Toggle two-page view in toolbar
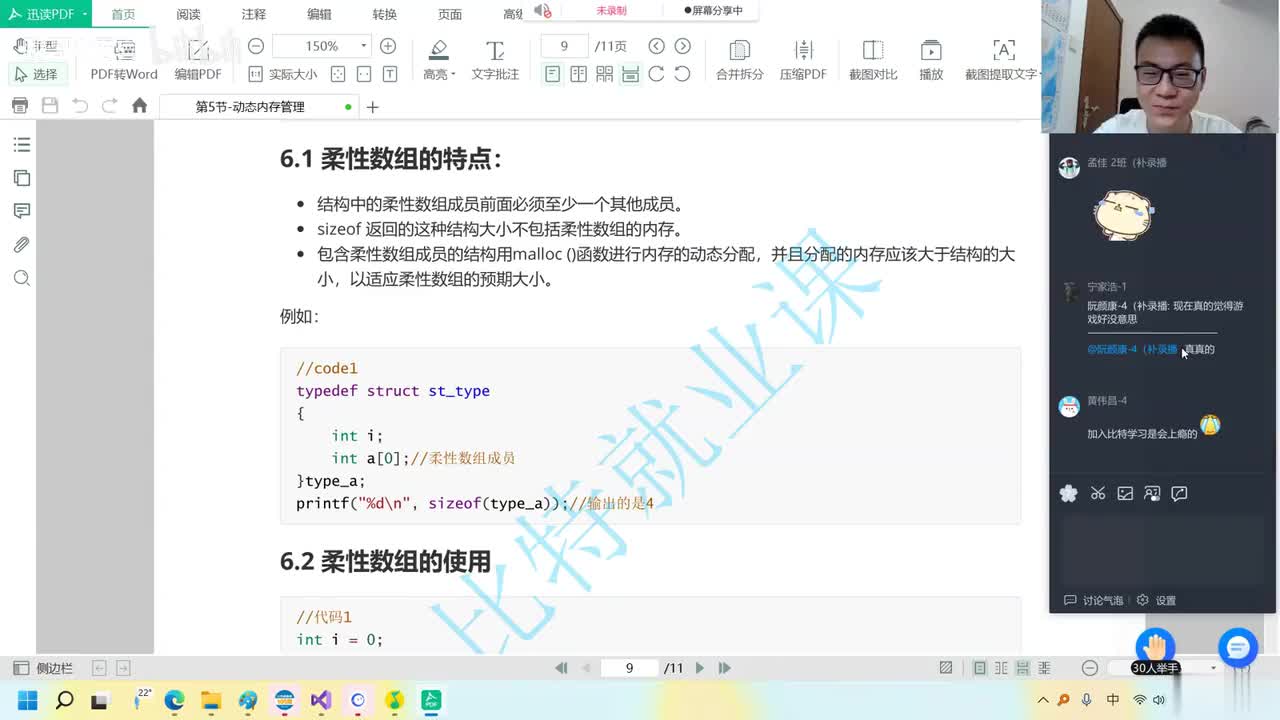Screen dimensions: 1280x720 point(578,74)
